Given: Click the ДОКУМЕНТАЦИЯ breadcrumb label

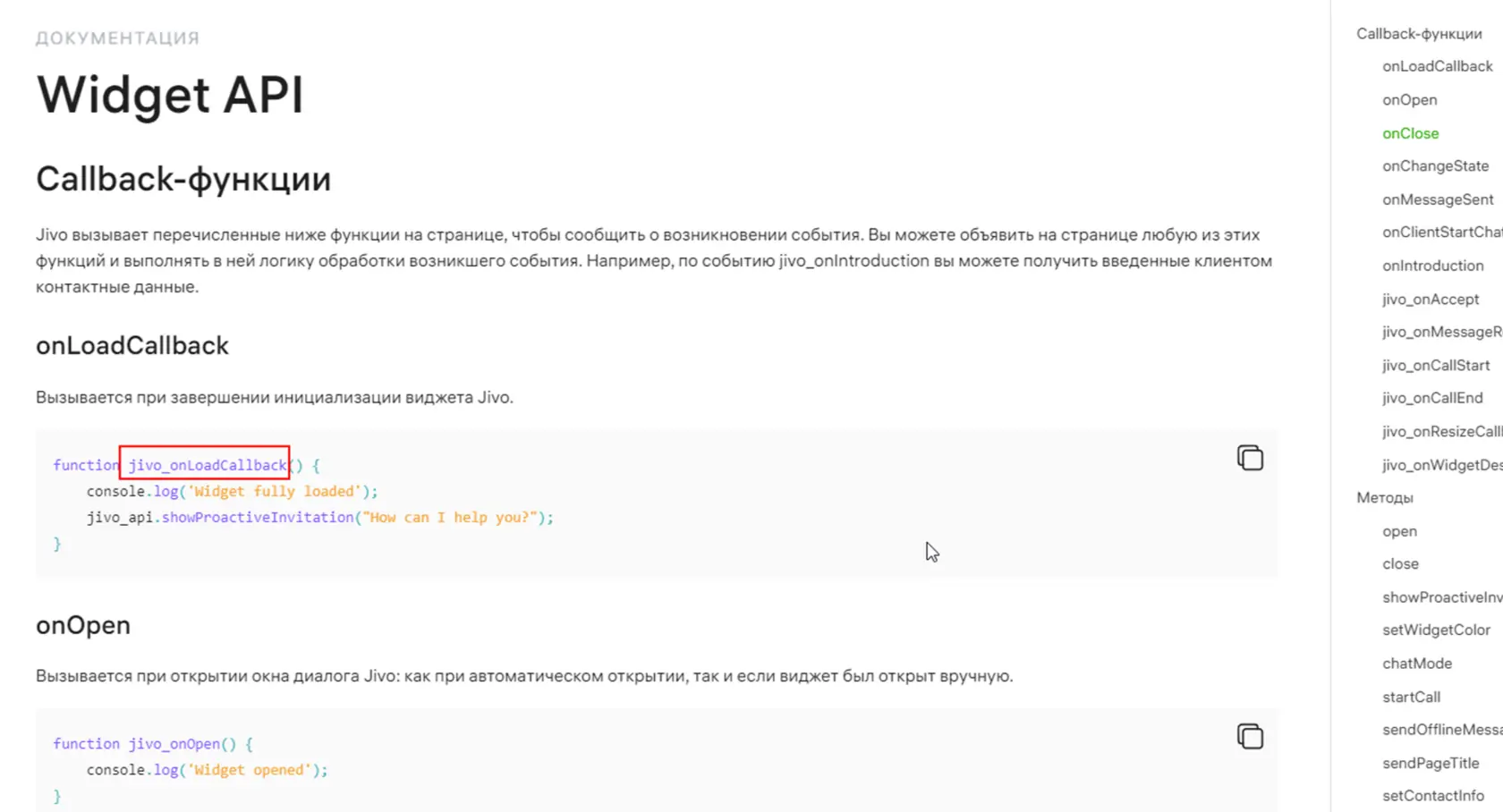Looking at the screenshot, I should coord(117,38).
